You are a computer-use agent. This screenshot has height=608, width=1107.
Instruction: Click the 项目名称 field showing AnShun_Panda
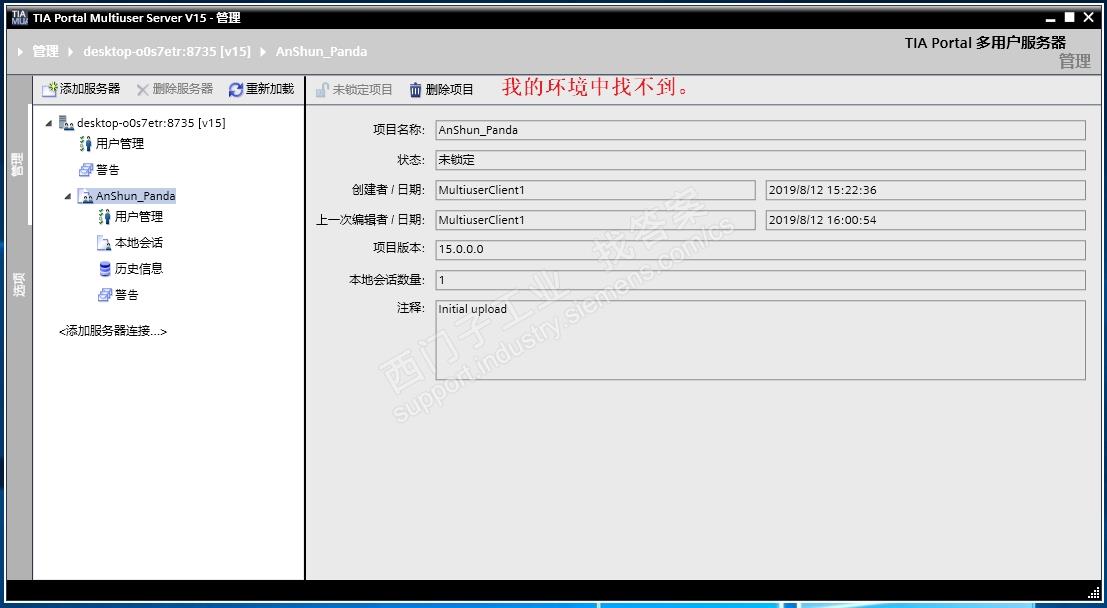[760, 130]
